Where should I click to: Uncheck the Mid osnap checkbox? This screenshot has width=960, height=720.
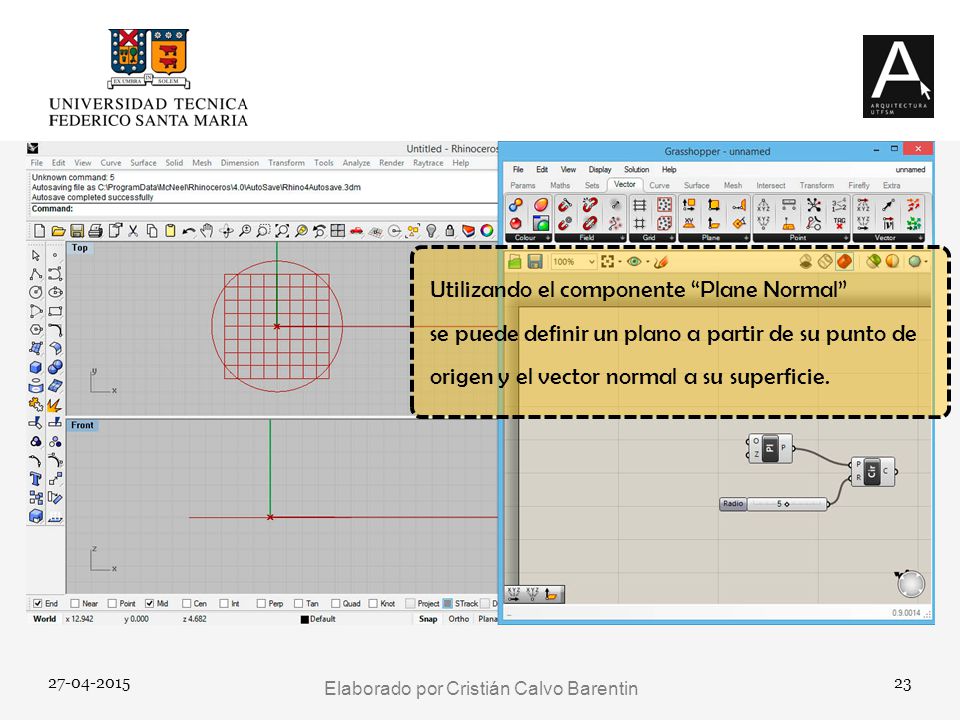pos(149,603)
